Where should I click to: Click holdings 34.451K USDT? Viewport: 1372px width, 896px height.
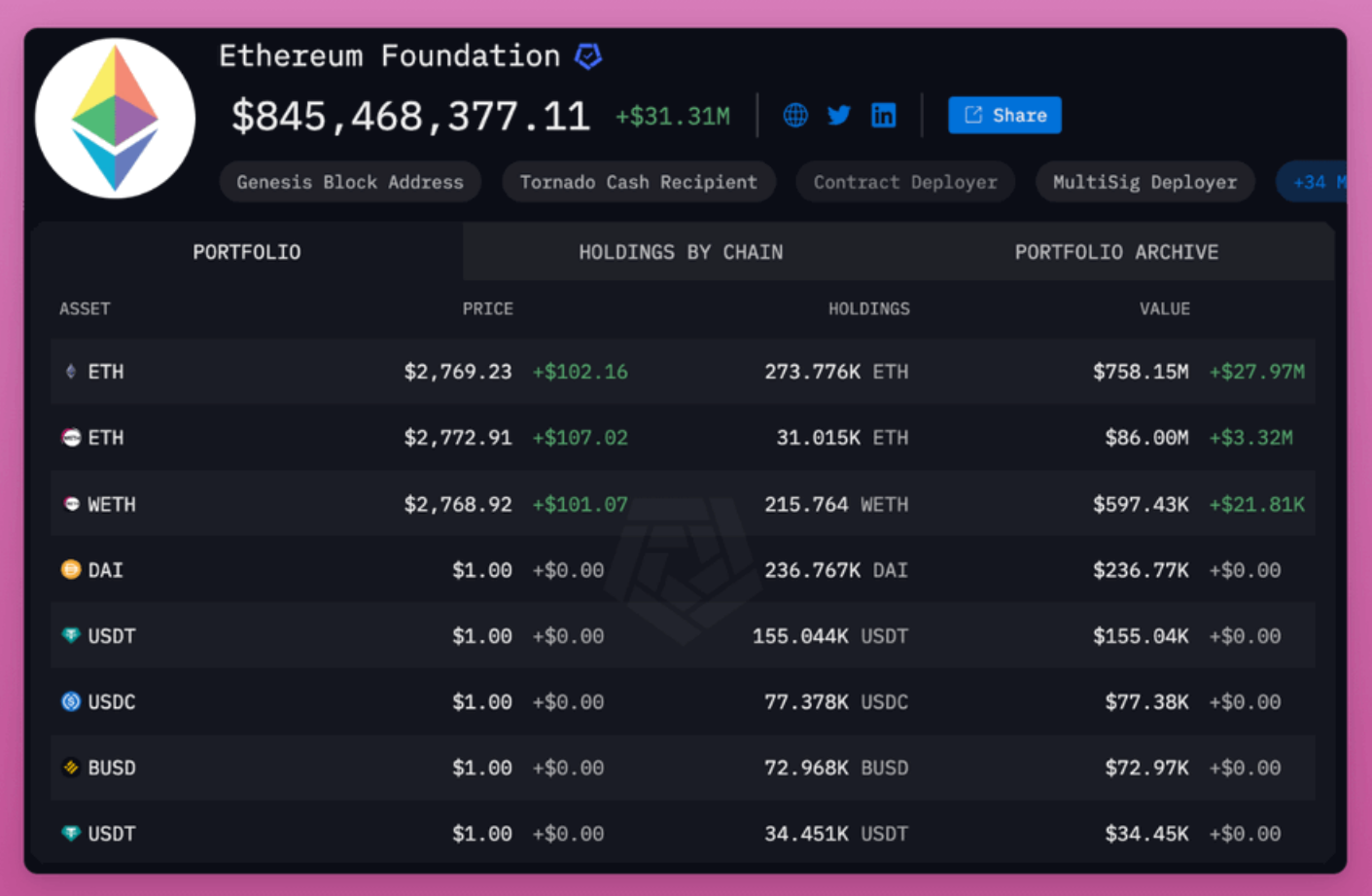[x=836, y=834]
